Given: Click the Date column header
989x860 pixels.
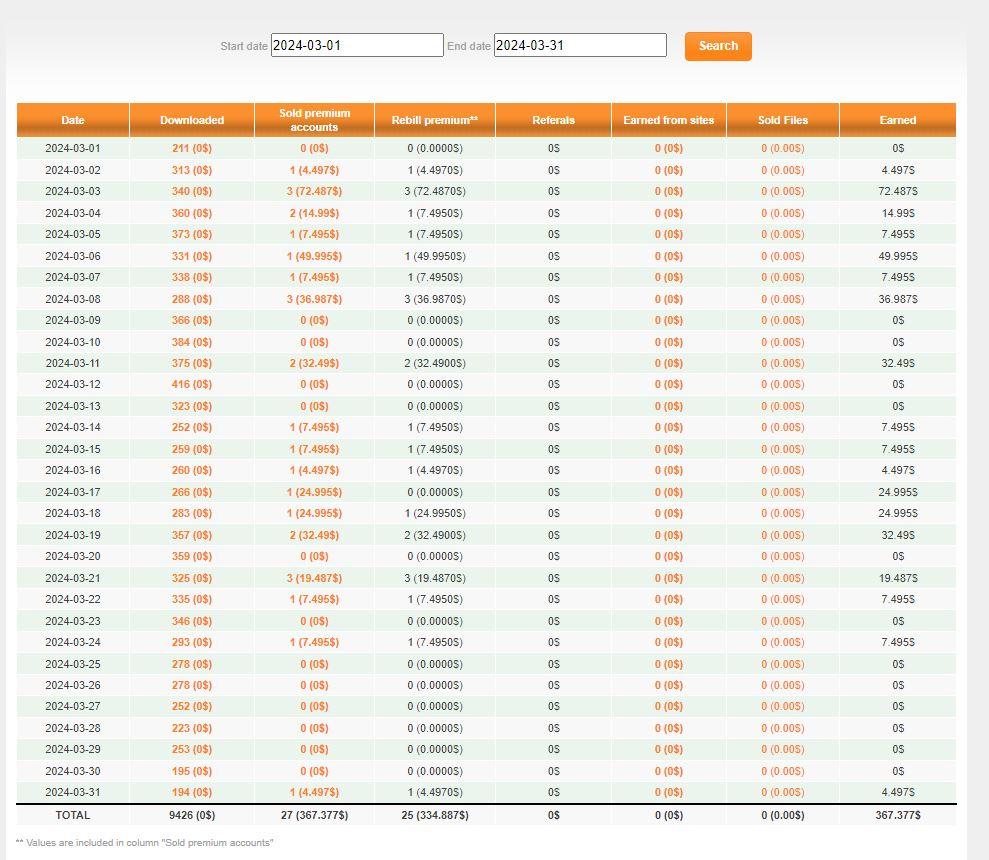Looking at the screenshot, I should (x=73, y=120).
